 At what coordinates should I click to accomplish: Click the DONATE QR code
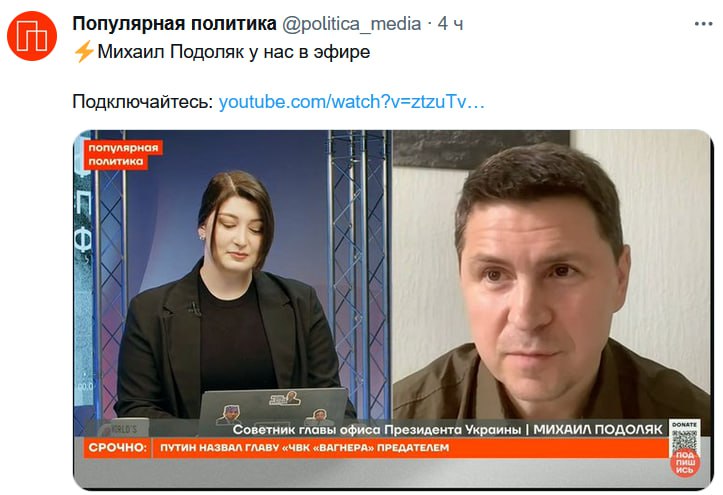[684, 441]
